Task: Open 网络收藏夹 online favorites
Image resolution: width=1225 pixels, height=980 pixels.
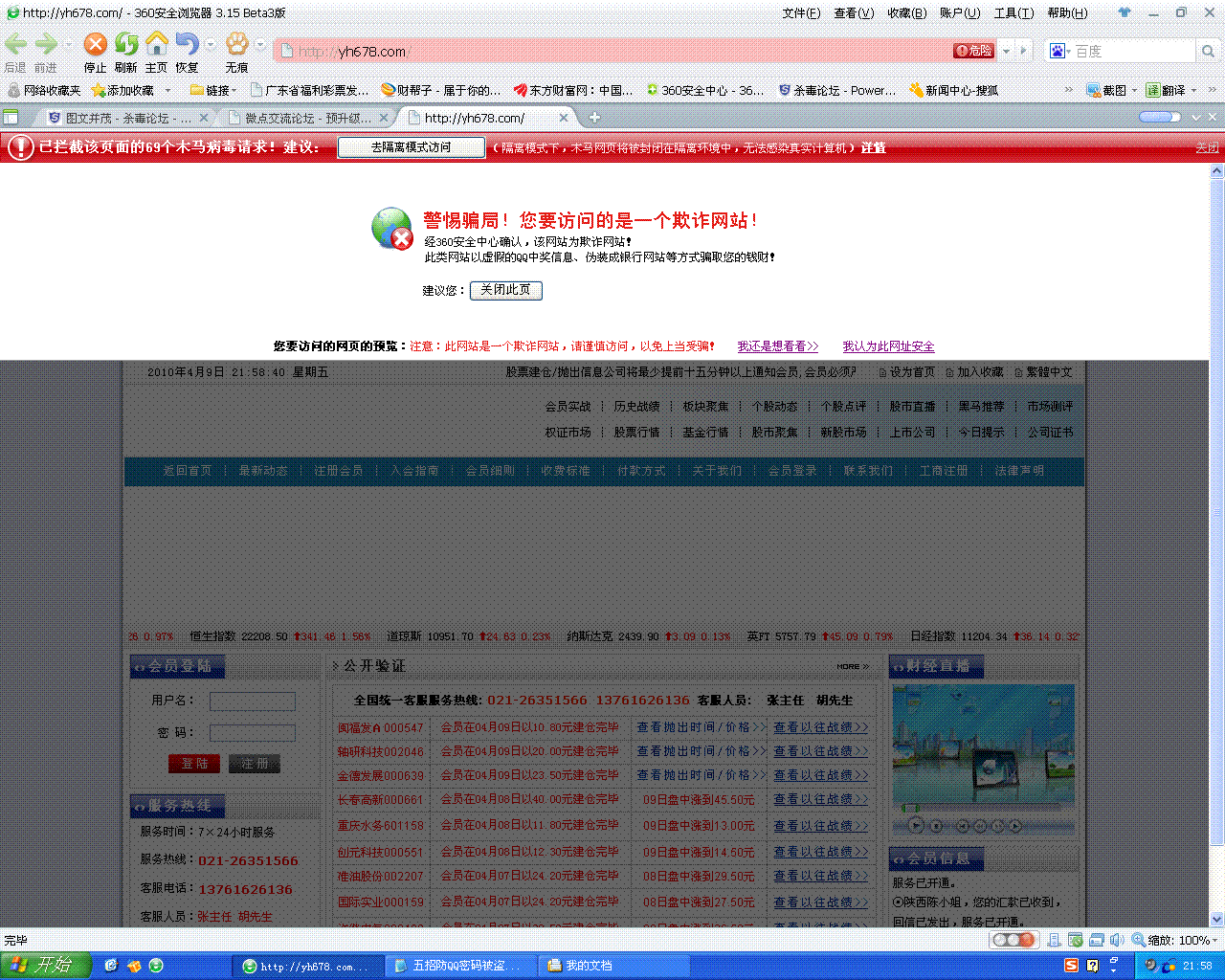Action: [x=44, y=90]
